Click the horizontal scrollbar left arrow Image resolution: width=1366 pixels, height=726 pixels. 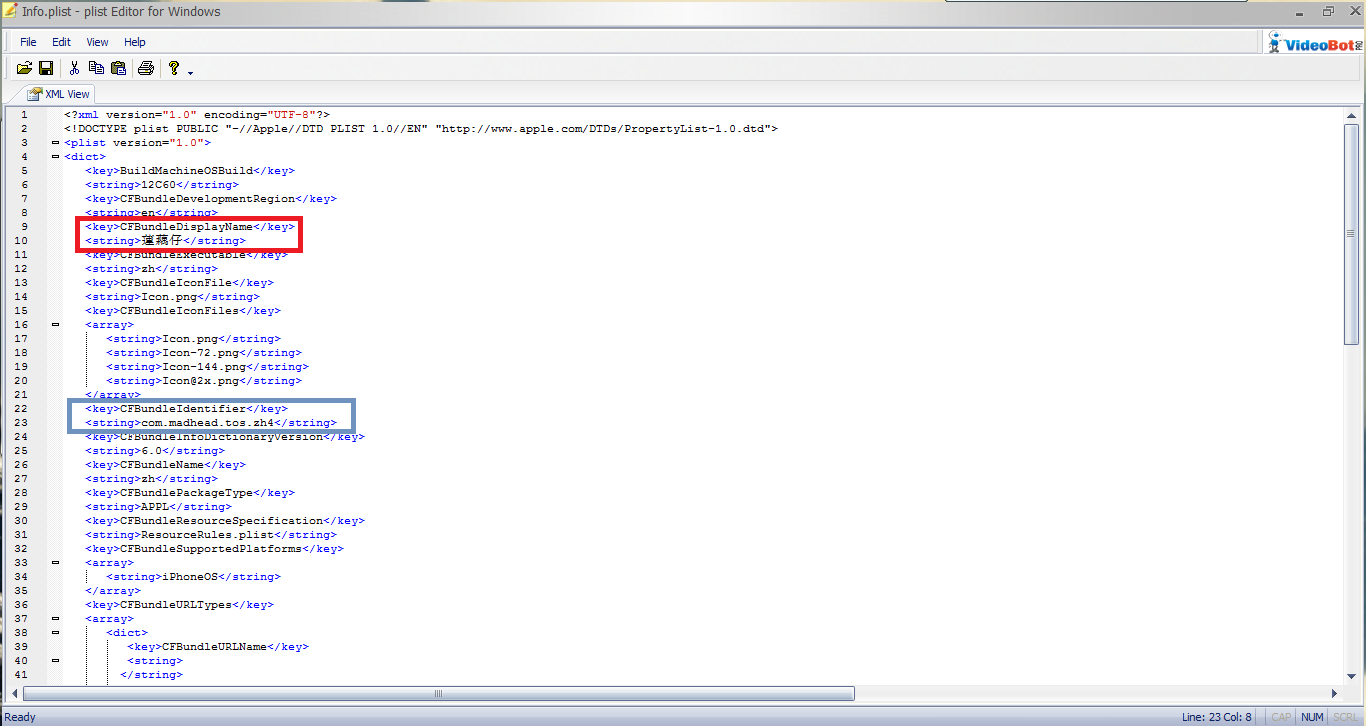click(x=15, y=693)
